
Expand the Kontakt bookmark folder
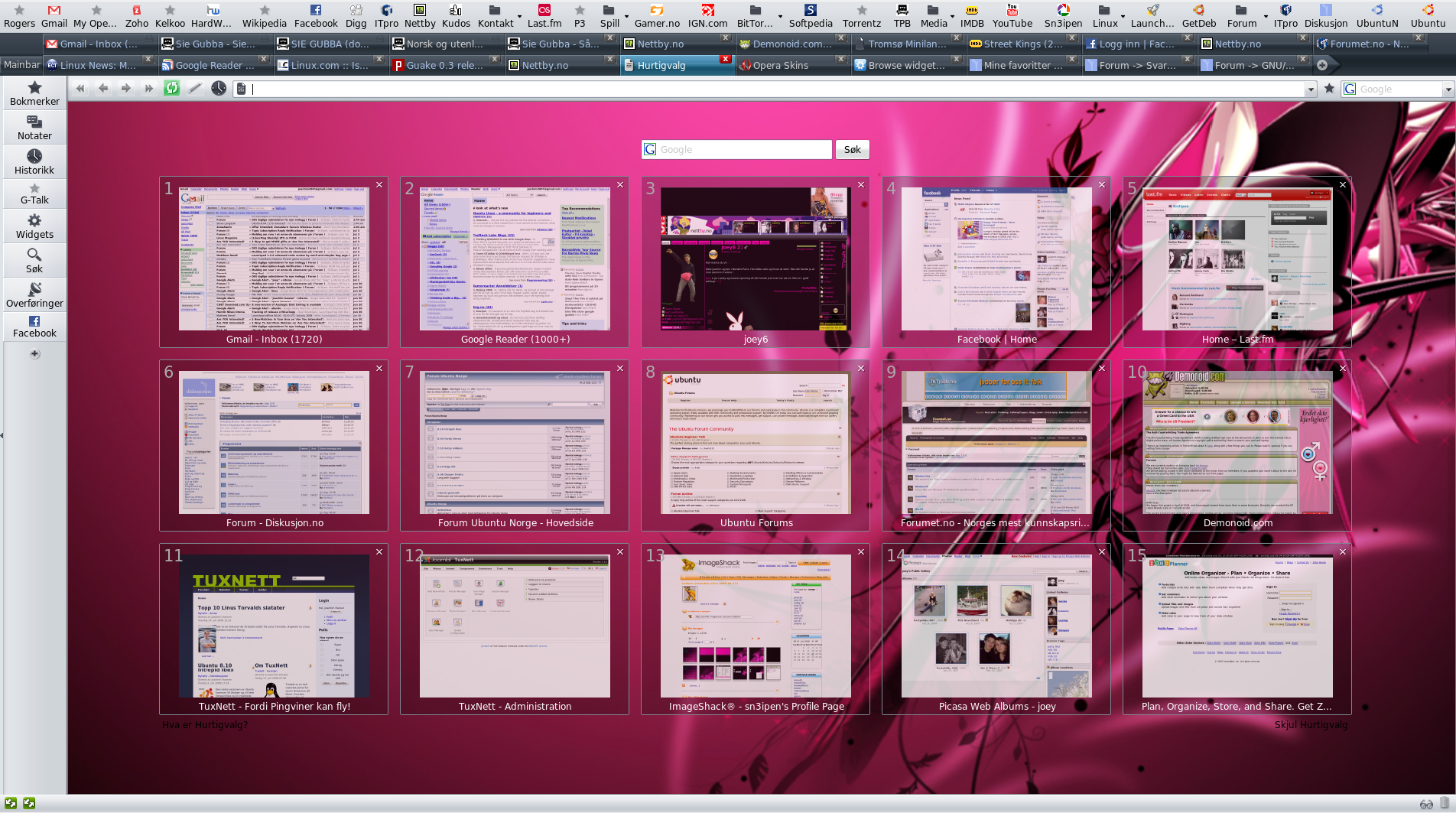pyautogui.click(x=496, y=16)
